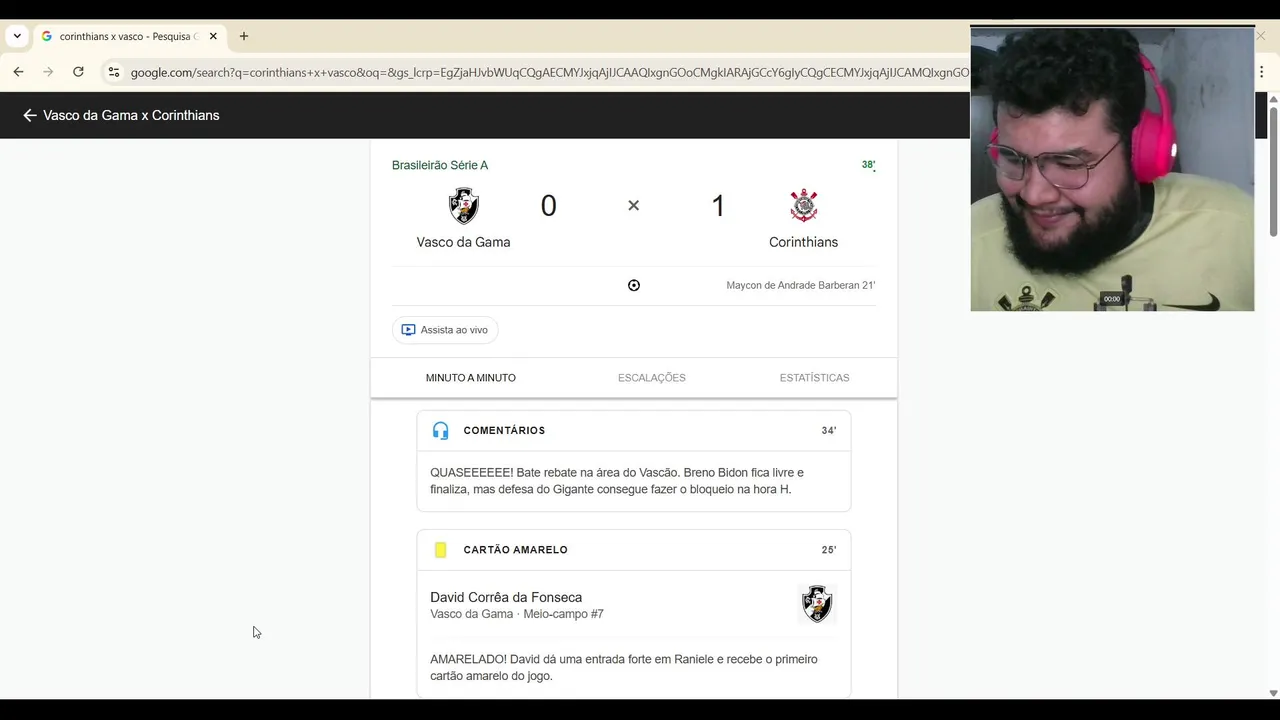Switch to ESTATÍSTICAS tab
This screenshot has height=720, width=1280.
point(814,378)
